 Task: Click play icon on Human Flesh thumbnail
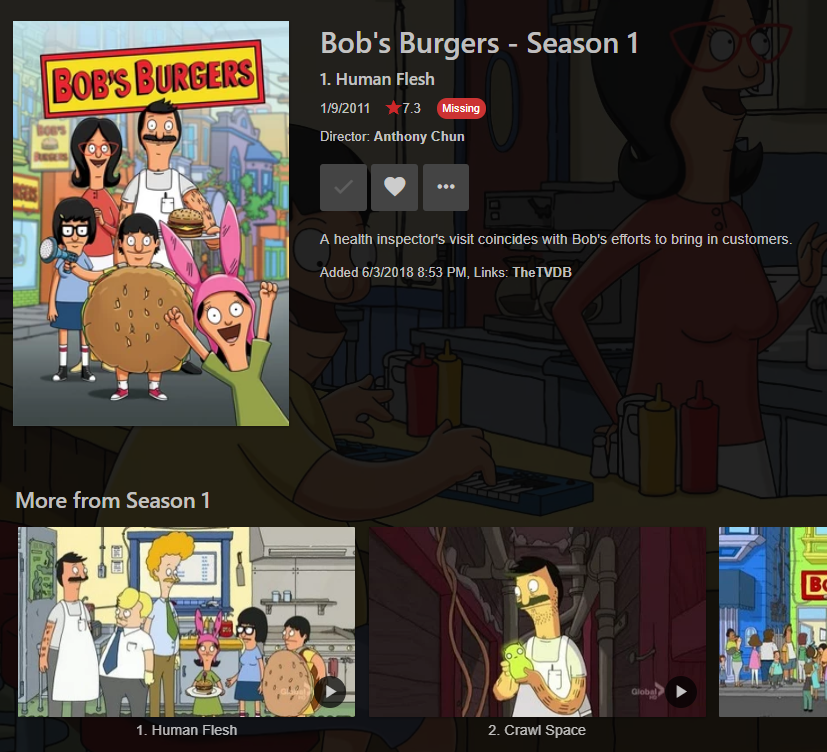pyautogui.click(x=331, y=691)
